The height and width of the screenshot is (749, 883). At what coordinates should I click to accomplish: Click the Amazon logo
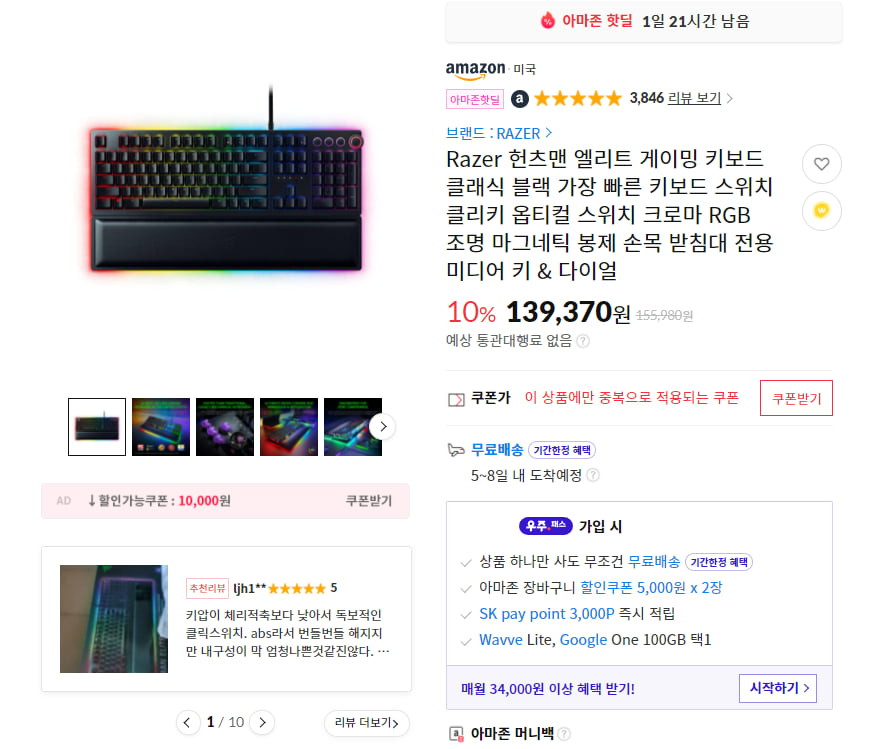(475, 70)
